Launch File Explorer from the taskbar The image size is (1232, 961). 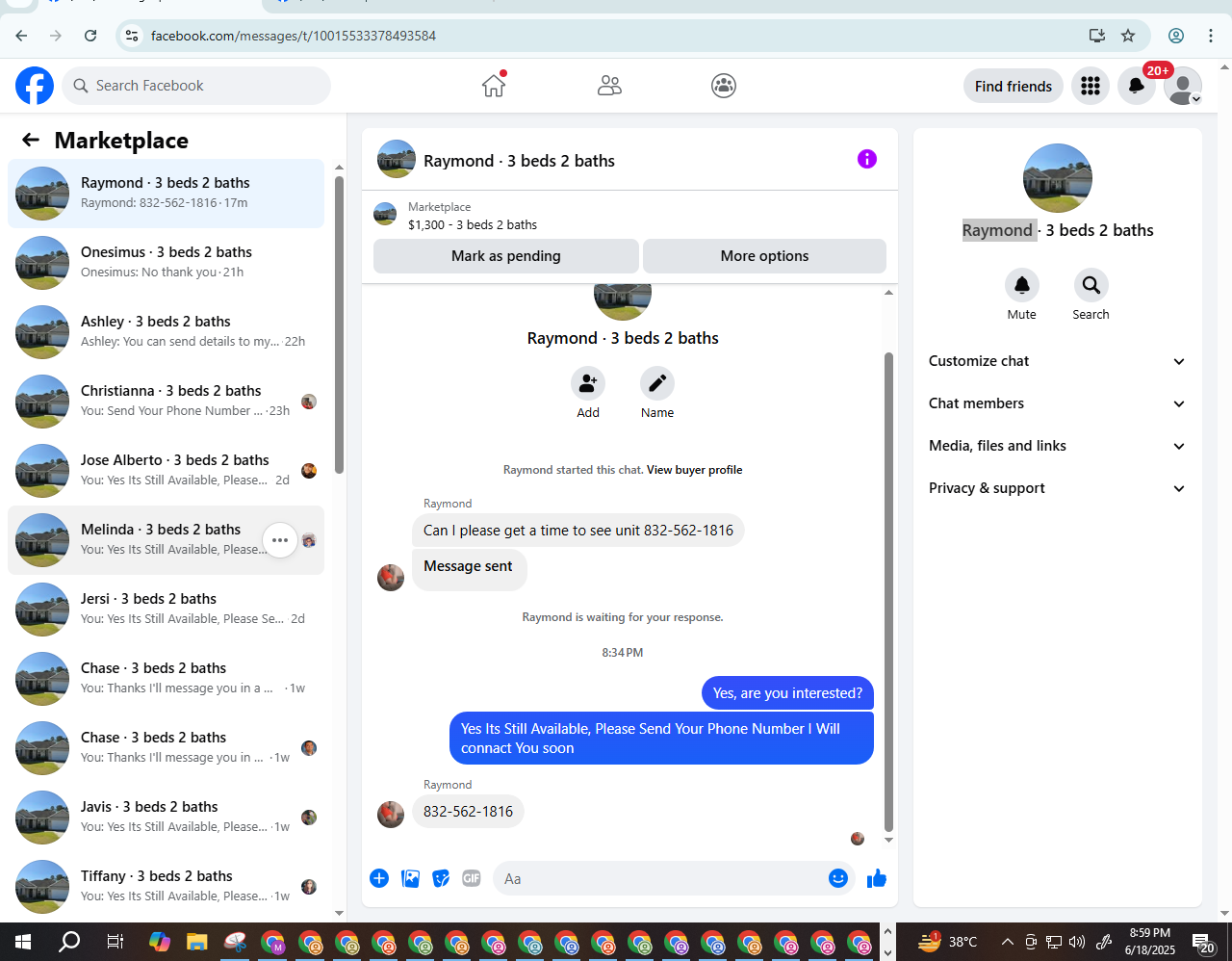point(197,942)
